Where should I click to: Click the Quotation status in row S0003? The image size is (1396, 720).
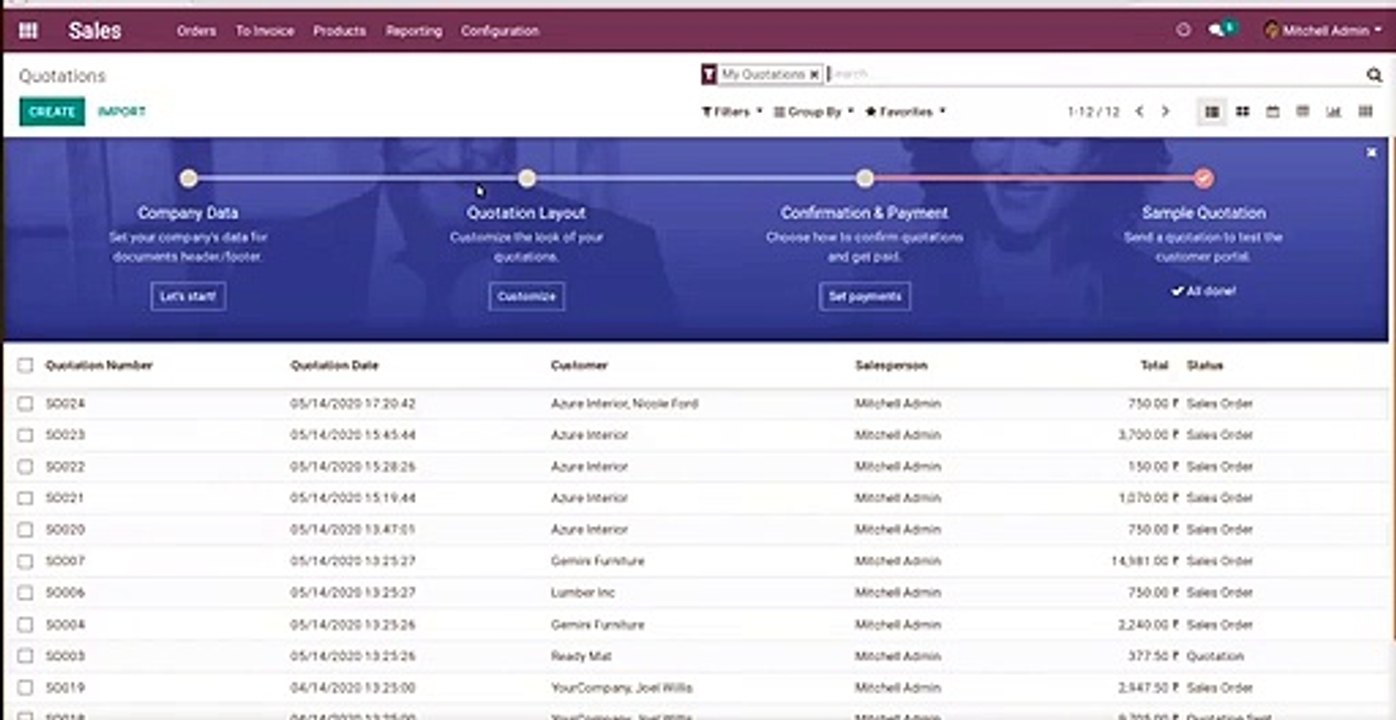tap(1215, 656)
